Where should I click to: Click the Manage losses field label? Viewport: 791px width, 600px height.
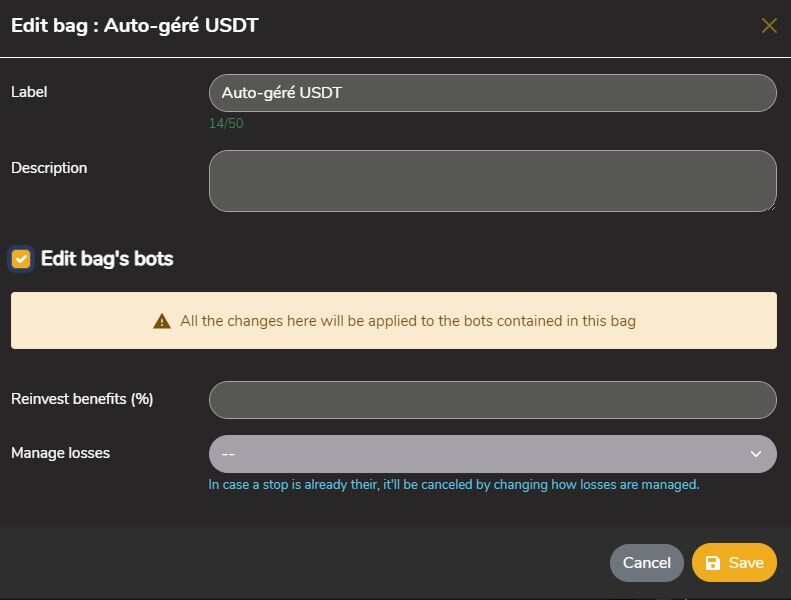tap(61, 453)
